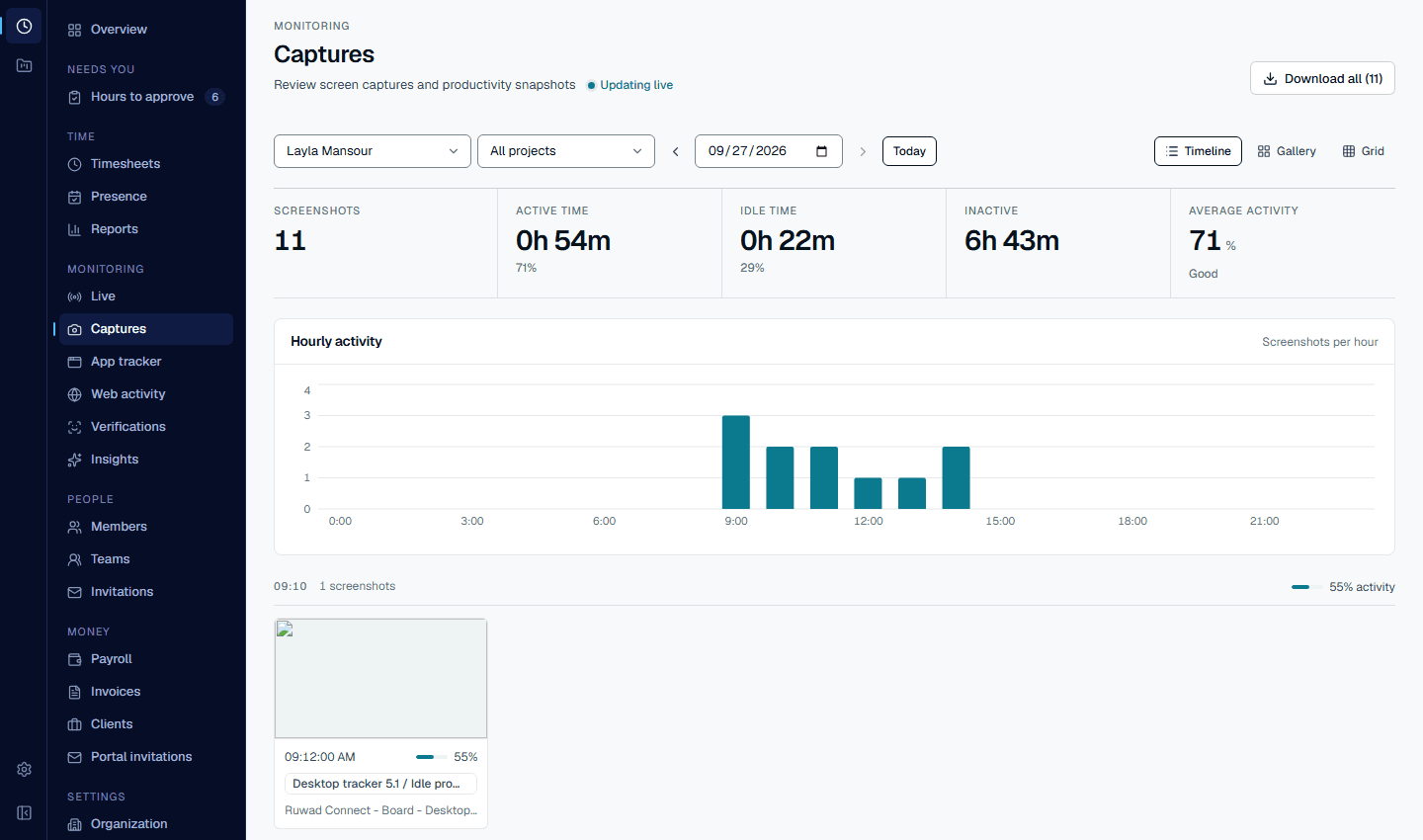1423x840 pixels.
Task: Open the 09:12:00 AM screenshot thumbnail
Action: [380, 679]
